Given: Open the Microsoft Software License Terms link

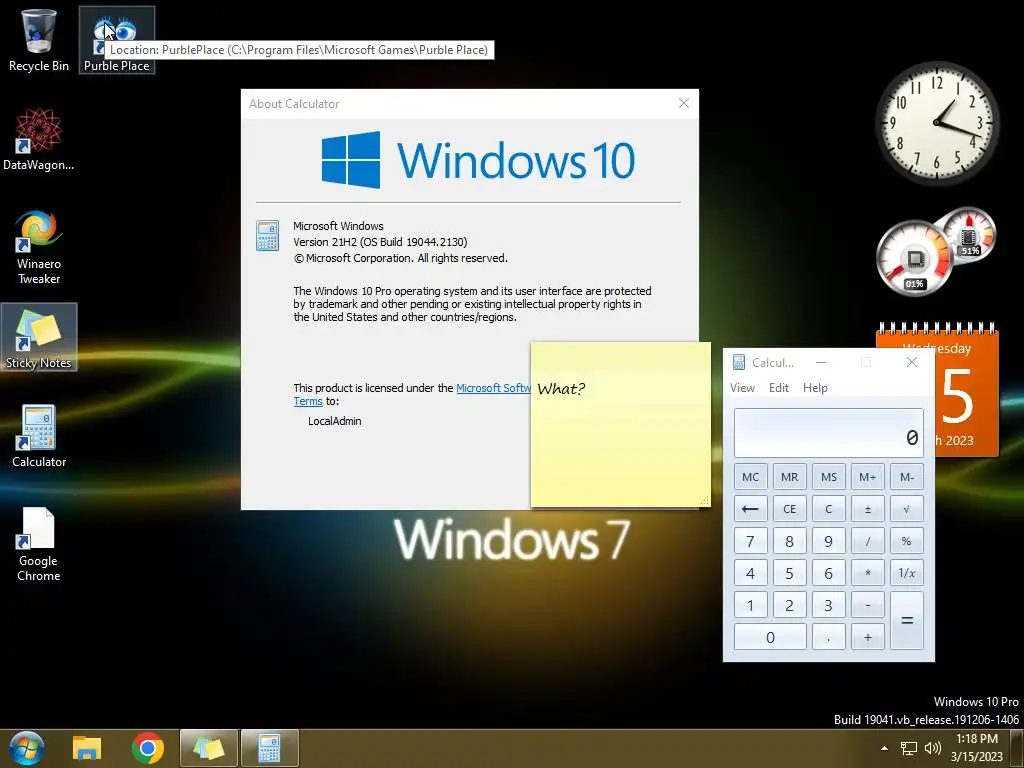Looking at the screenshot, I should (x=493, y=388).
